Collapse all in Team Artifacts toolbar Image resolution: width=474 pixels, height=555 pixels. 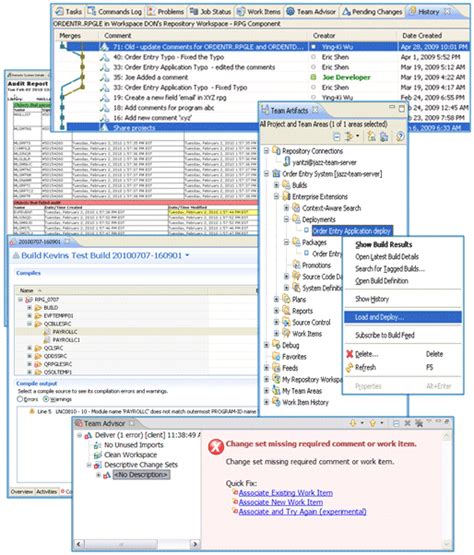point(337,137)
